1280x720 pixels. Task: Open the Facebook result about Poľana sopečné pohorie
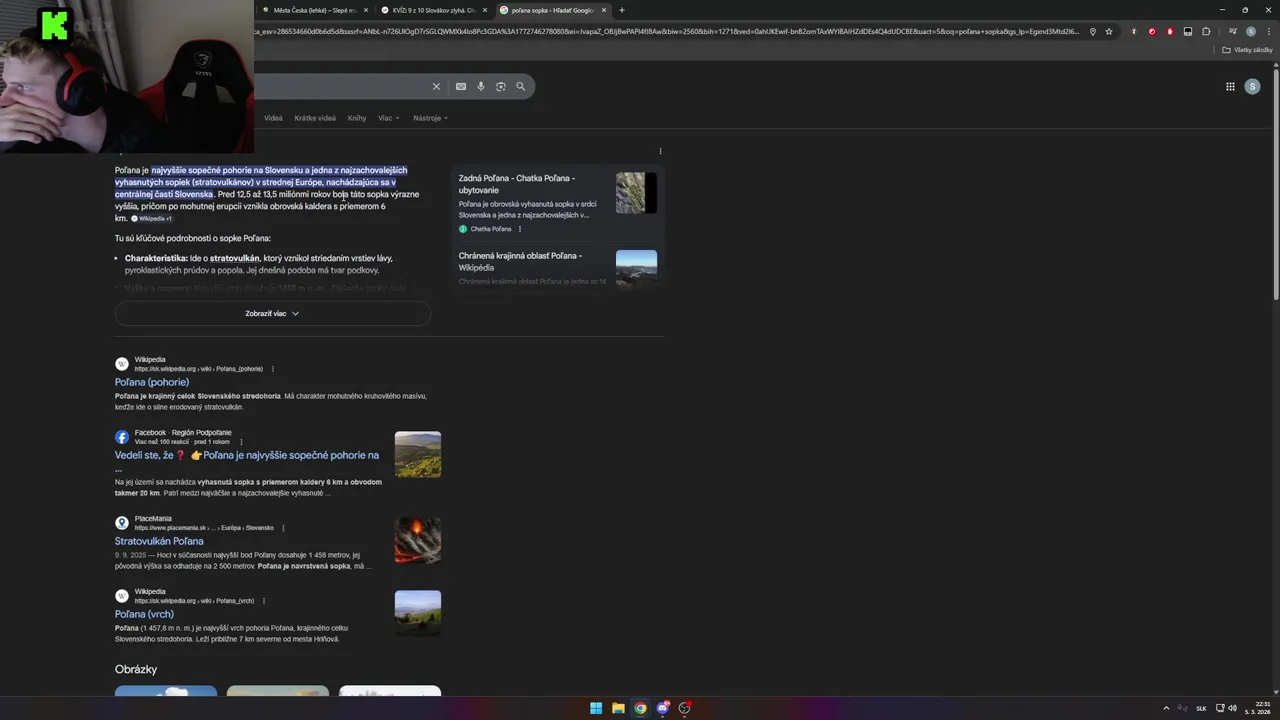pyautogui.click(x=247, y=455)
